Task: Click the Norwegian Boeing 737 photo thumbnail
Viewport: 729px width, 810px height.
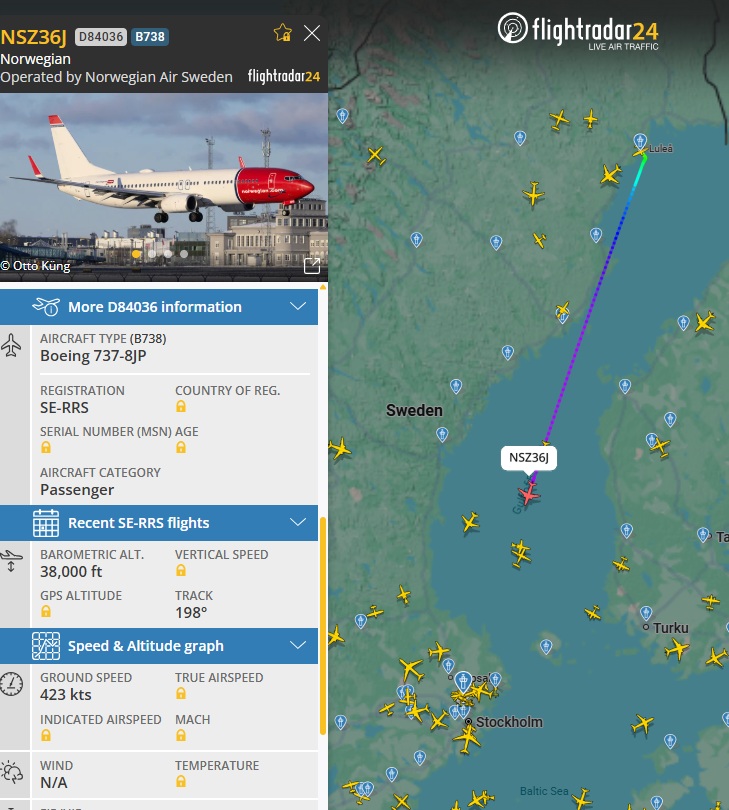Action: pos(164,187)
